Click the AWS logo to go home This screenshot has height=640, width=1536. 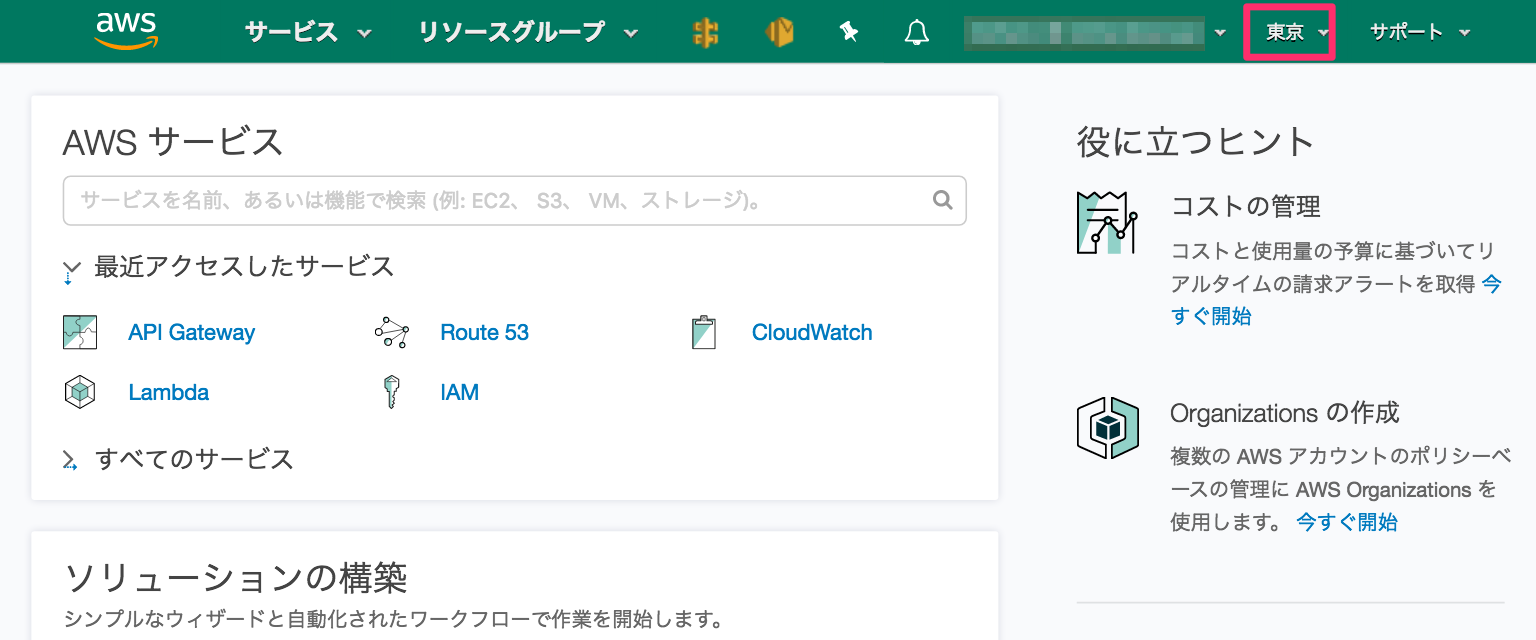[x=125, y=29]
